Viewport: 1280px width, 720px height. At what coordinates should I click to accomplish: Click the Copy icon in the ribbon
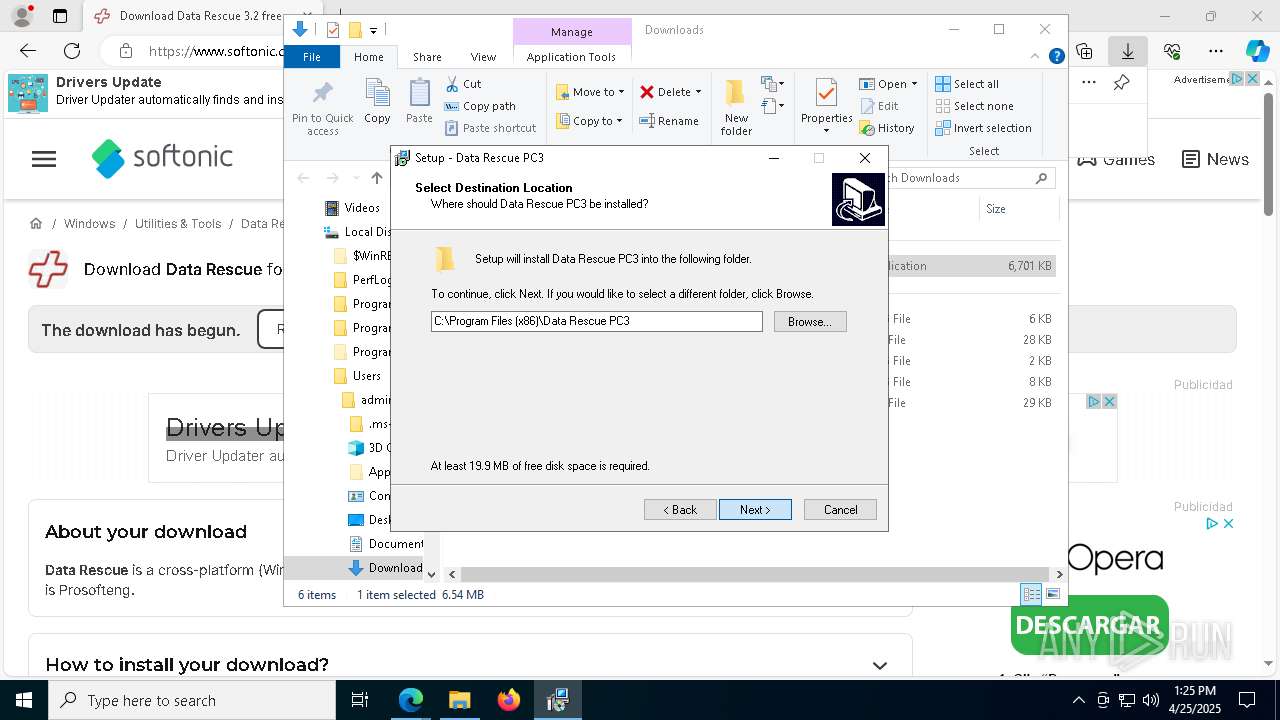[377, 102]
